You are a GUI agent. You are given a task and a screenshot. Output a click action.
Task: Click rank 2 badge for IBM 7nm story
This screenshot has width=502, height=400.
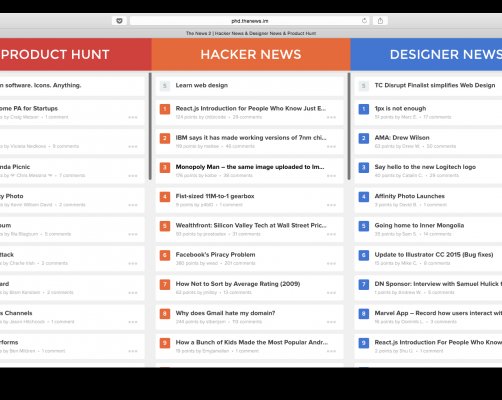click(165, 138)
